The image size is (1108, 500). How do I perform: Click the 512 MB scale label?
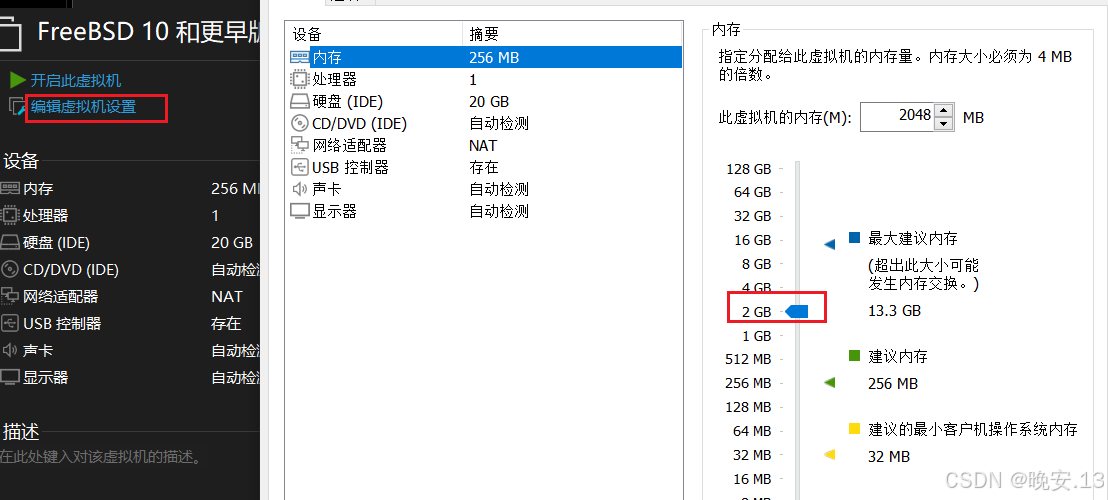(748, 359)
